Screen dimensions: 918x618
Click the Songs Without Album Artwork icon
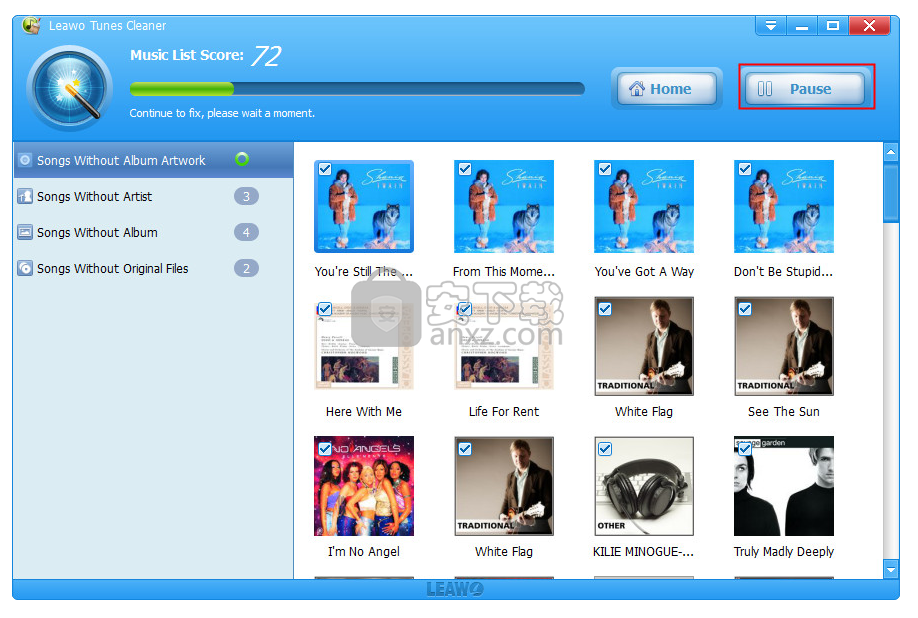coord(25,160)
